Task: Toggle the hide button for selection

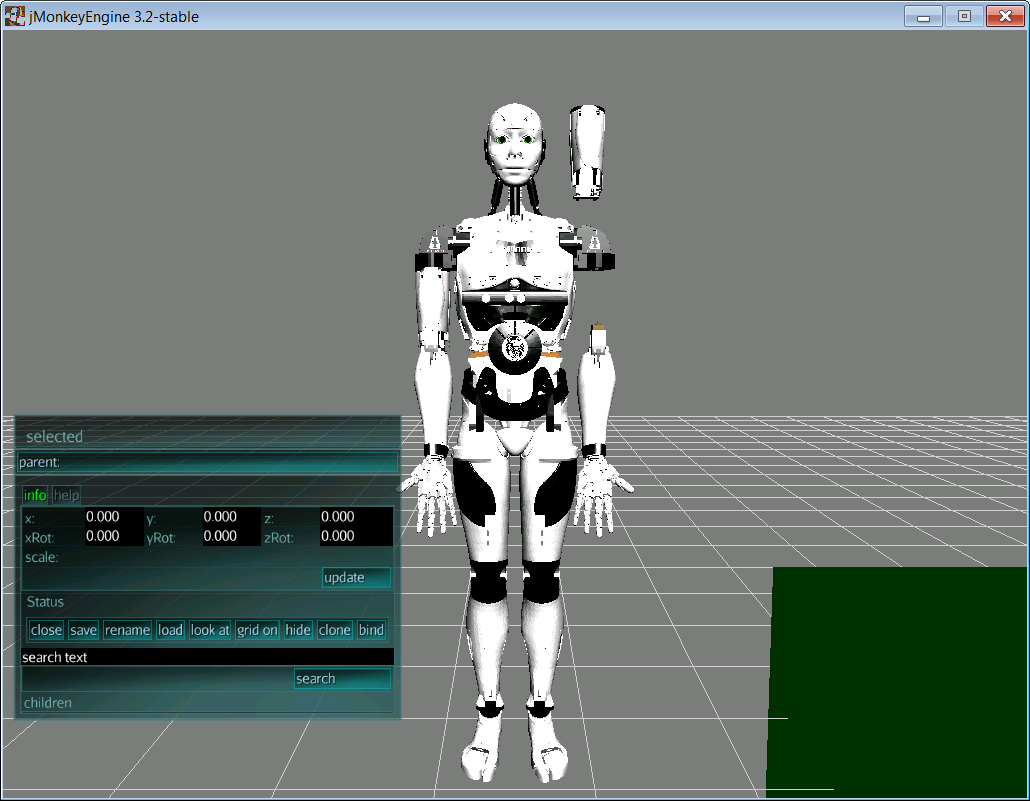Action: [x=298, y=630]
